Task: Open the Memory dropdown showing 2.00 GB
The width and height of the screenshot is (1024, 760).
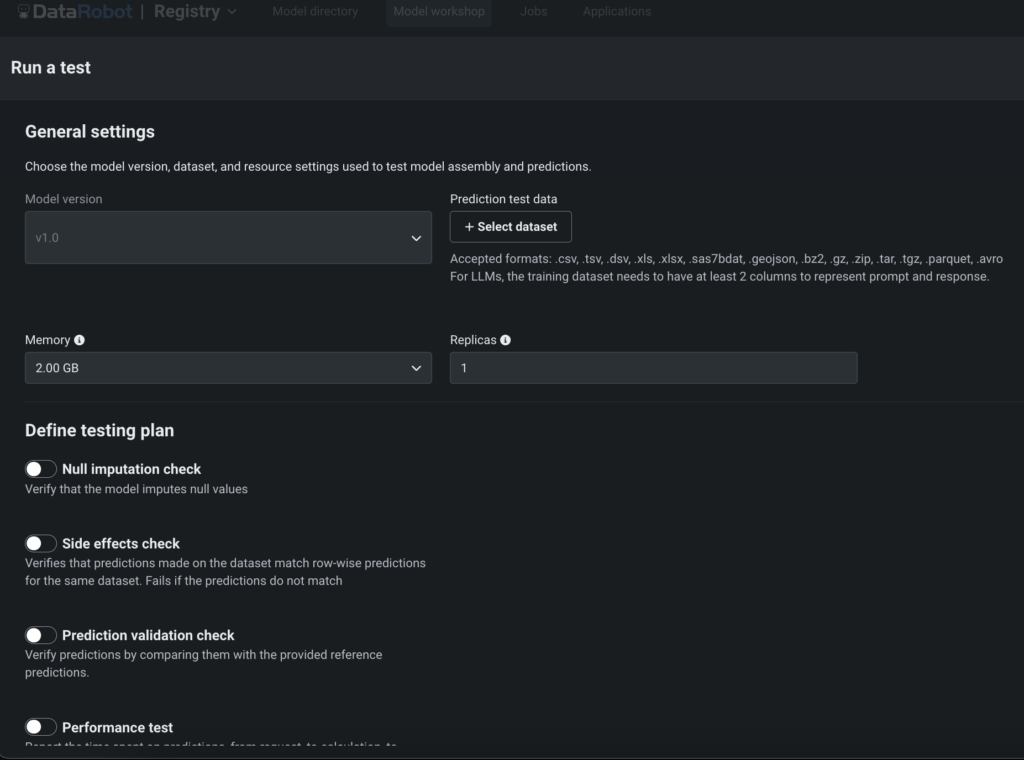Action: click(x=228, y=367)
